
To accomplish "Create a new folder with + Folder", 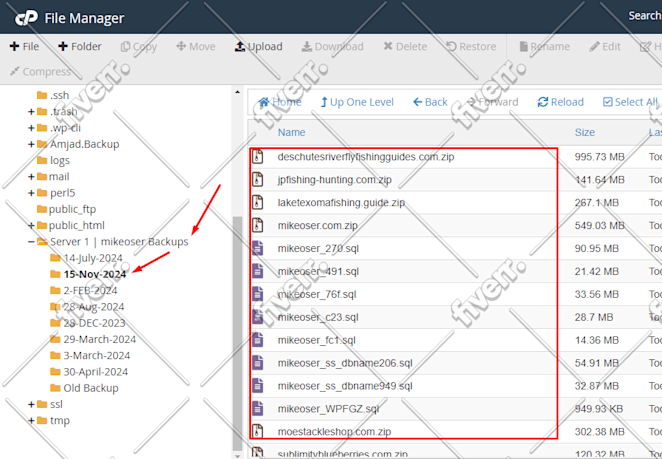I will point(80,46).
